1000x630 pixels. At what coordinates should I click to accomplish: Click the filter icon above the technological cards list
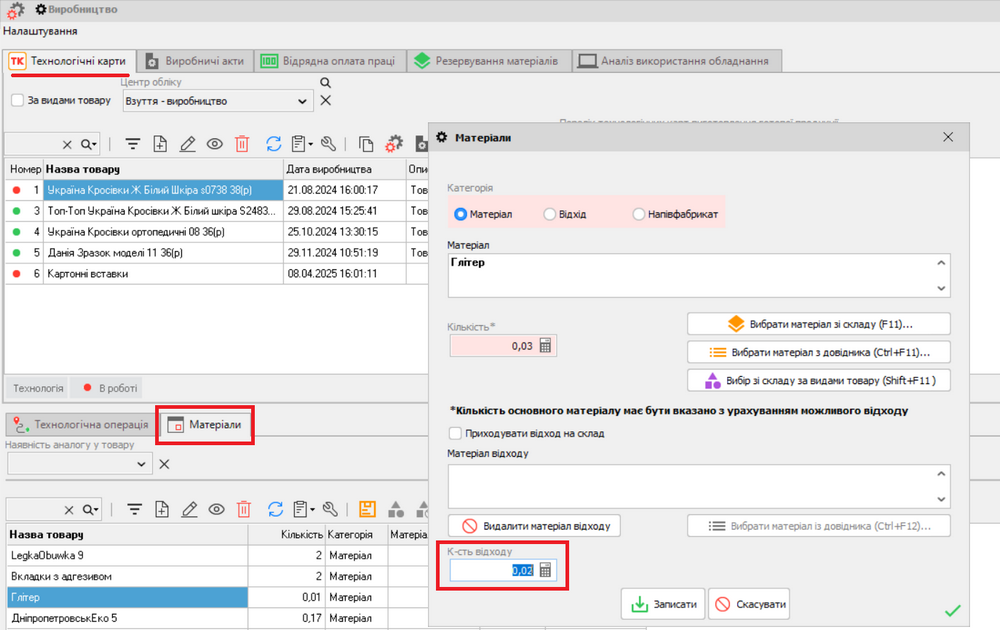click(132, 144)
